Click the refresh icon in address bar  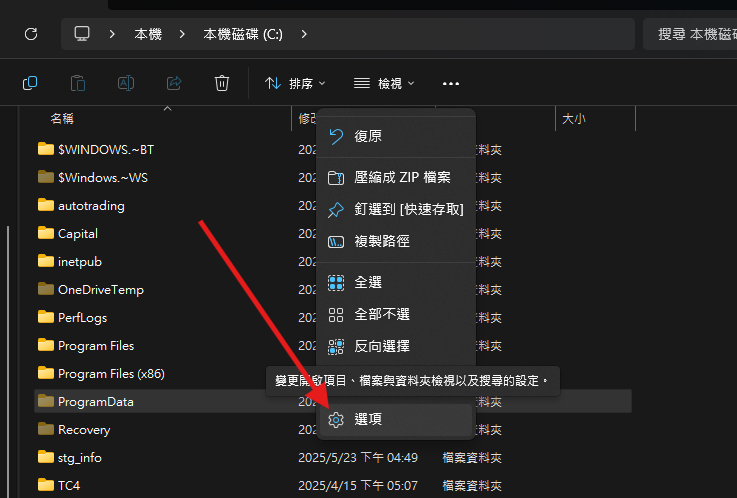click(31, 34)
